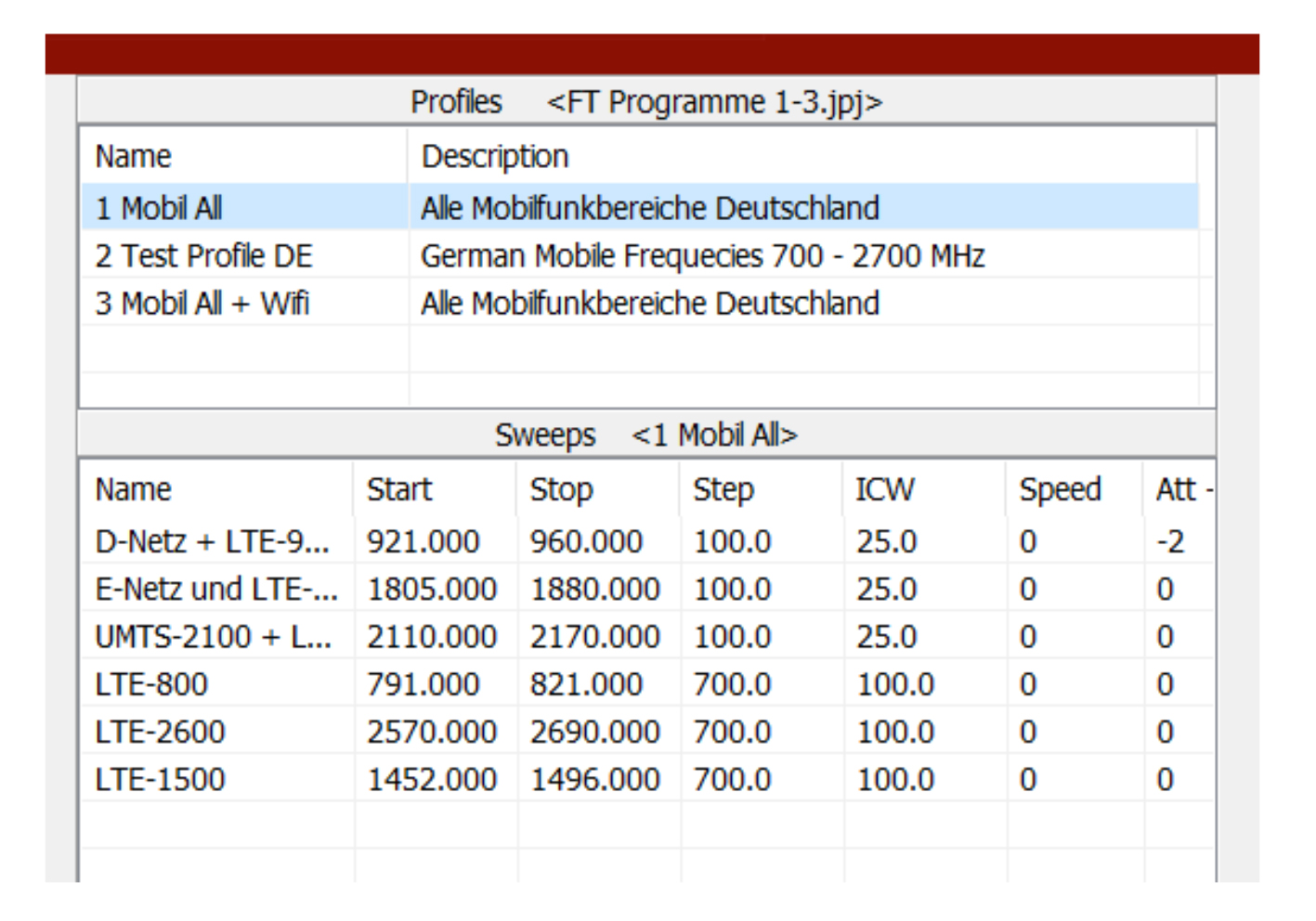The width and height of the screenshot is (1316, 921).
Task: Click the German Mobile Frequecies description cell
Action: 702,255
